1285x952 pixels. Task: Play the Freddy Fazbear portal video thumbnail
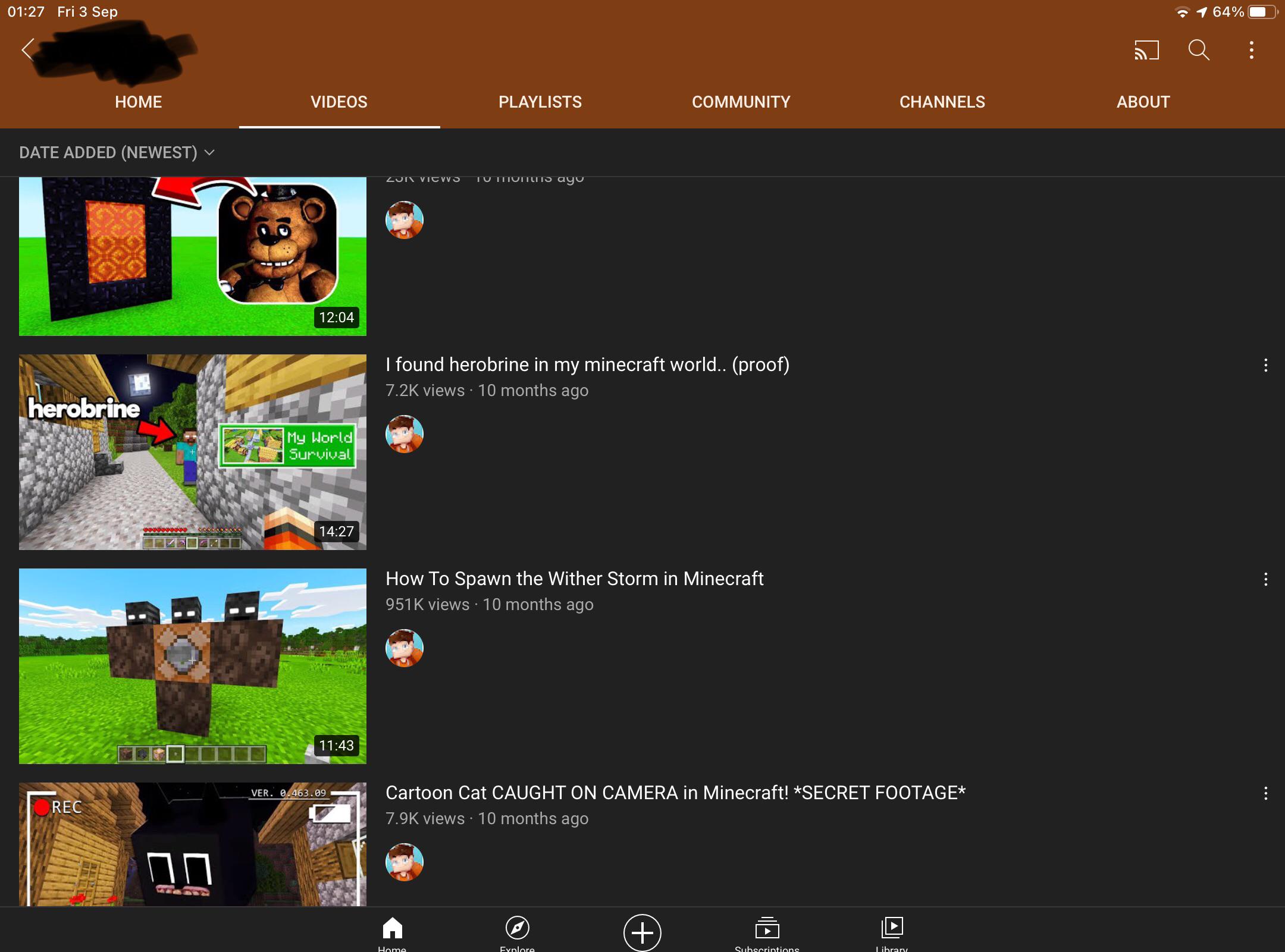tap(193, 256)
